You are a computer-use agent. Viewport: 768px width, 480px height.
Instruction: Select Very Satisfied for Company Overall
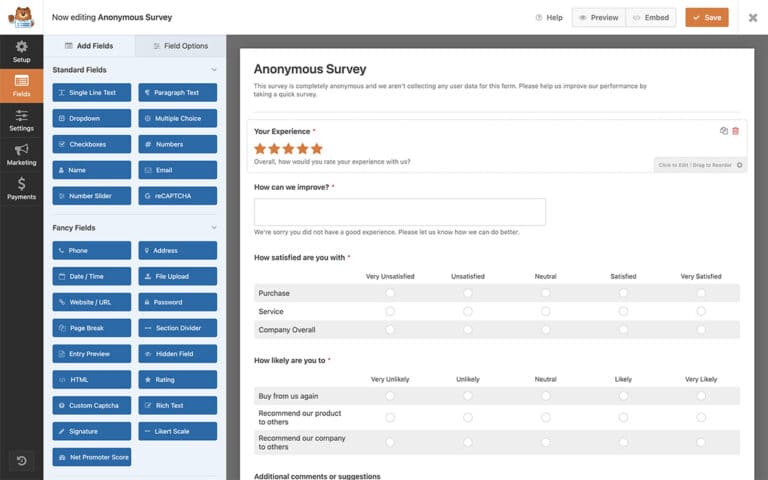(x=701, y=330)
